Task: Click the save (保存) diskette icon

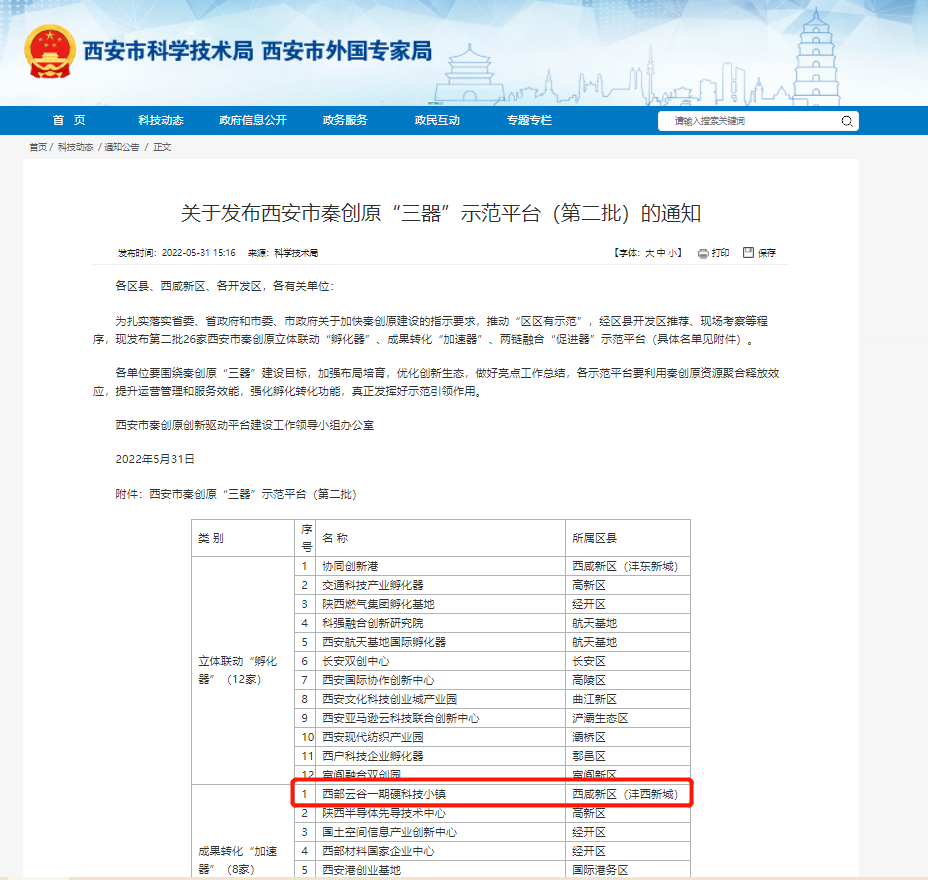Action: (747, 253)
